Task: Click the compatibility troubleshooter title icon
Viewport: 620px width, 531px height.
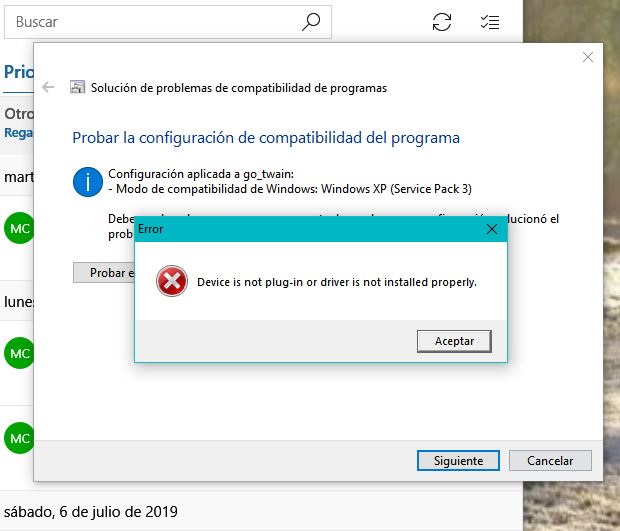Action: coord(78,87)
